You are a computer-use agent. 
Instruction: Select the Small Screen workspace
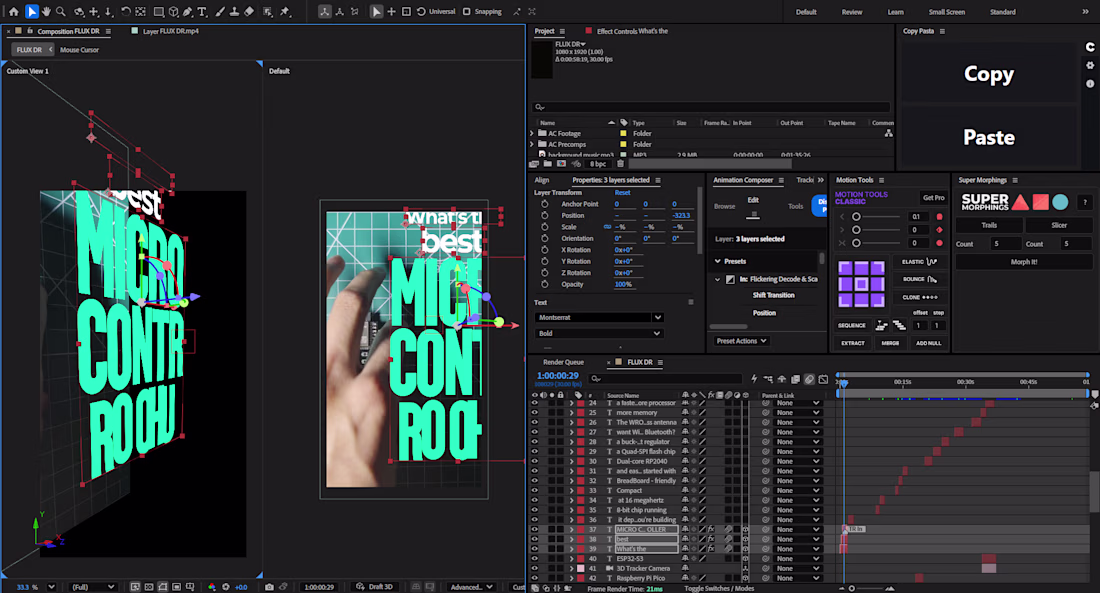click(x=946, y=12)
